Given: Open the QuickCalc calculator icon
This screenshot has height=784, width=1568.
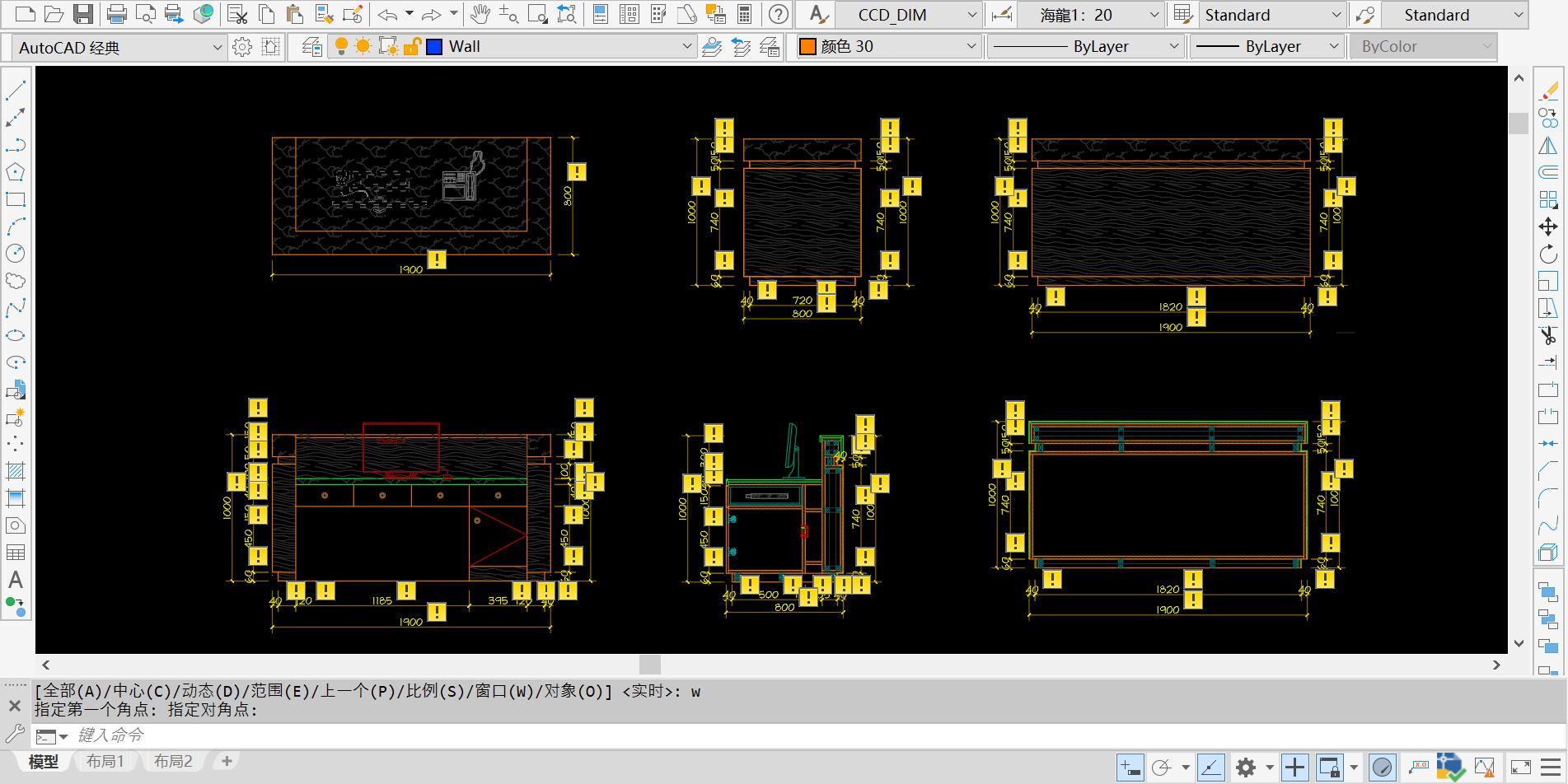Looking at the screenshot, I should click(744, 14).
